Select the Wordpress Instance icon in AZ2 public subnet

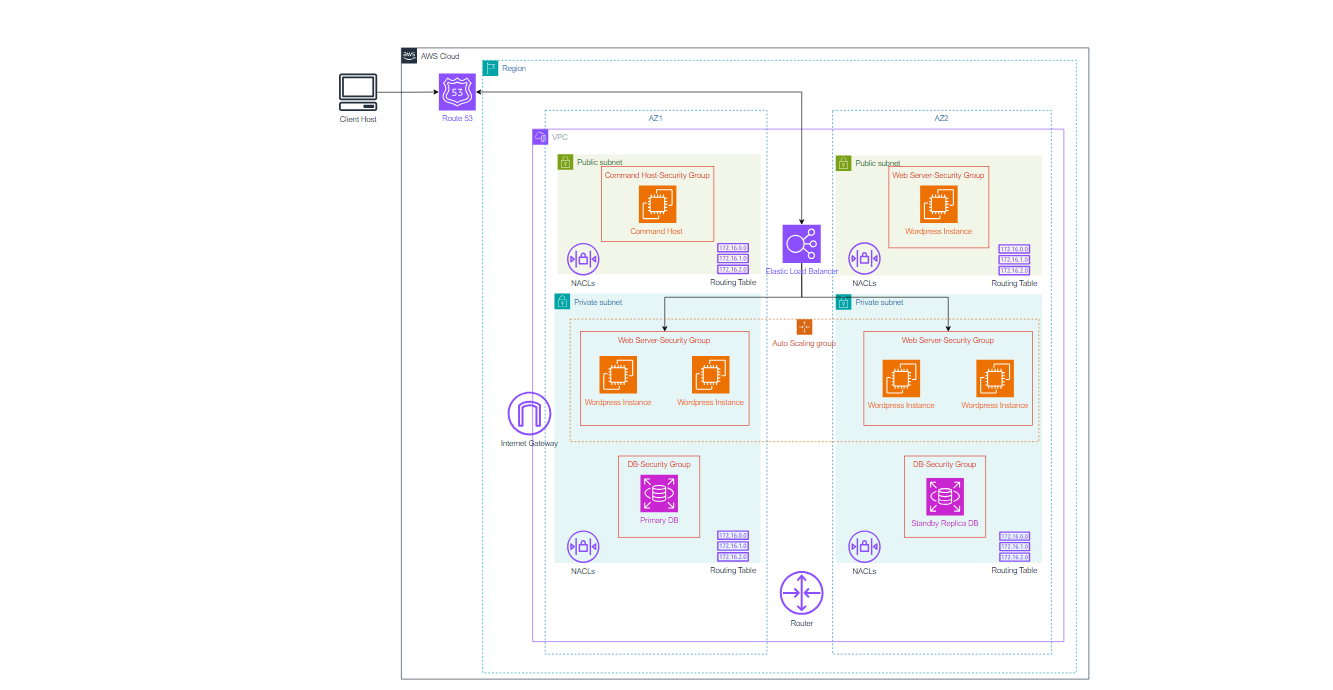938,205
